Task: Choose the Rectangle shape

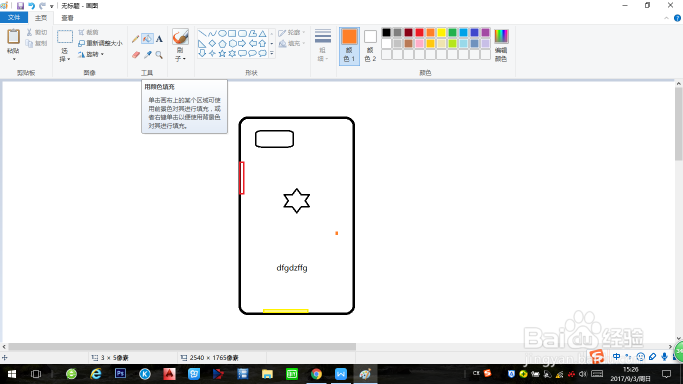Action: tap(232, 33)
